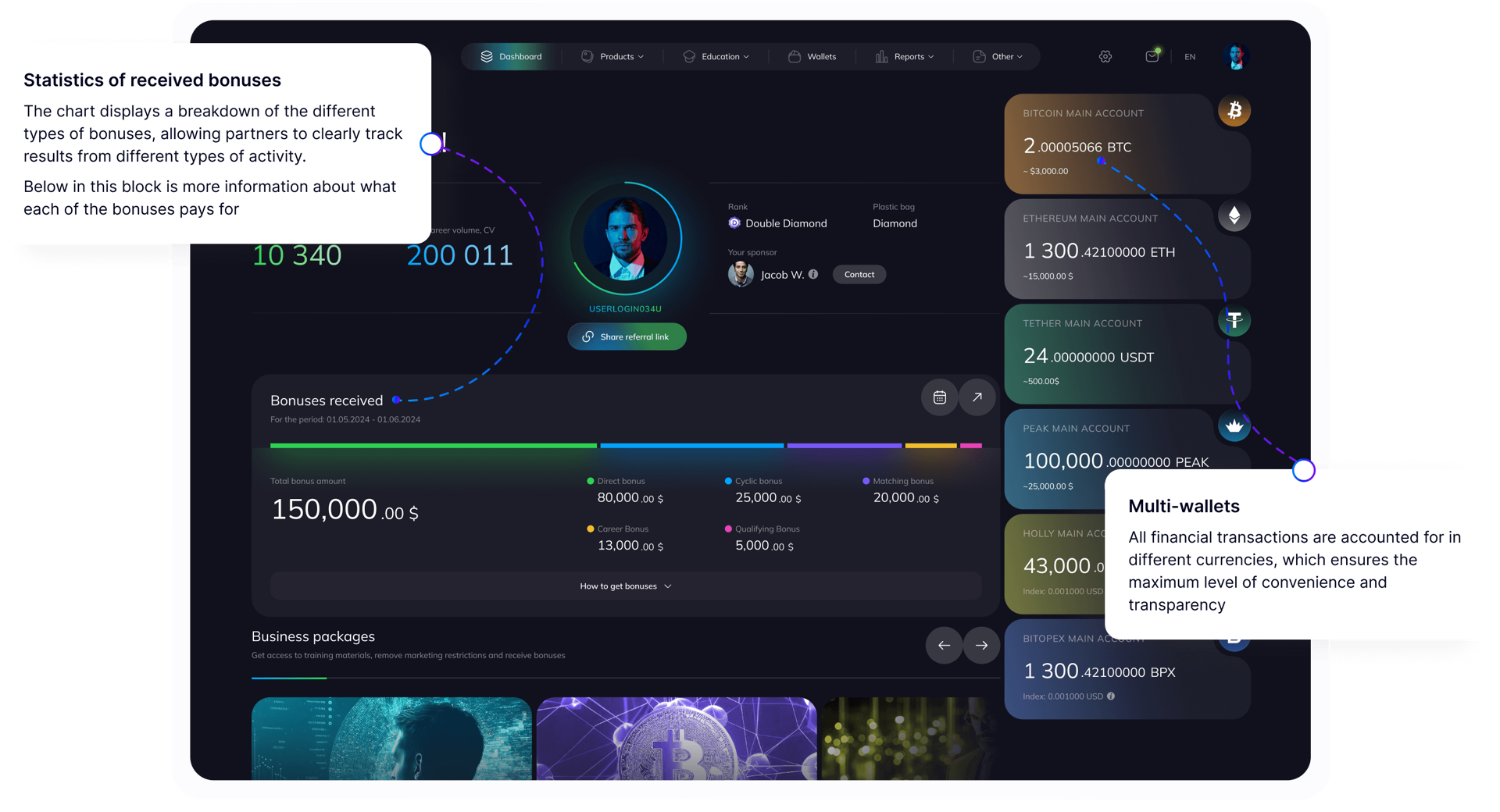
Task: Open the Ethereum Main Account card
Action: [1127, 249]
